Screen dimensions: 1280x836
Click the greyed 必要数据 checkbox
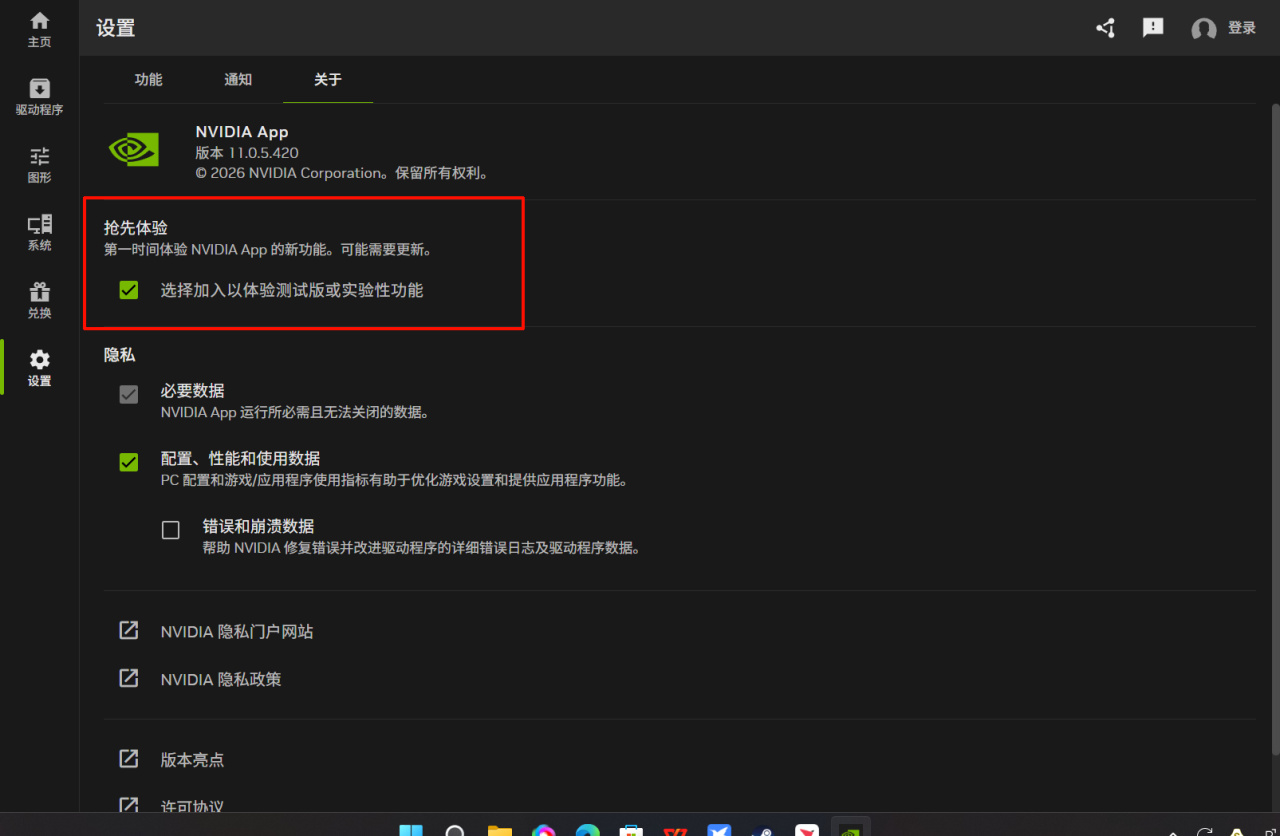pyautogui.click(x=129, y=395)
